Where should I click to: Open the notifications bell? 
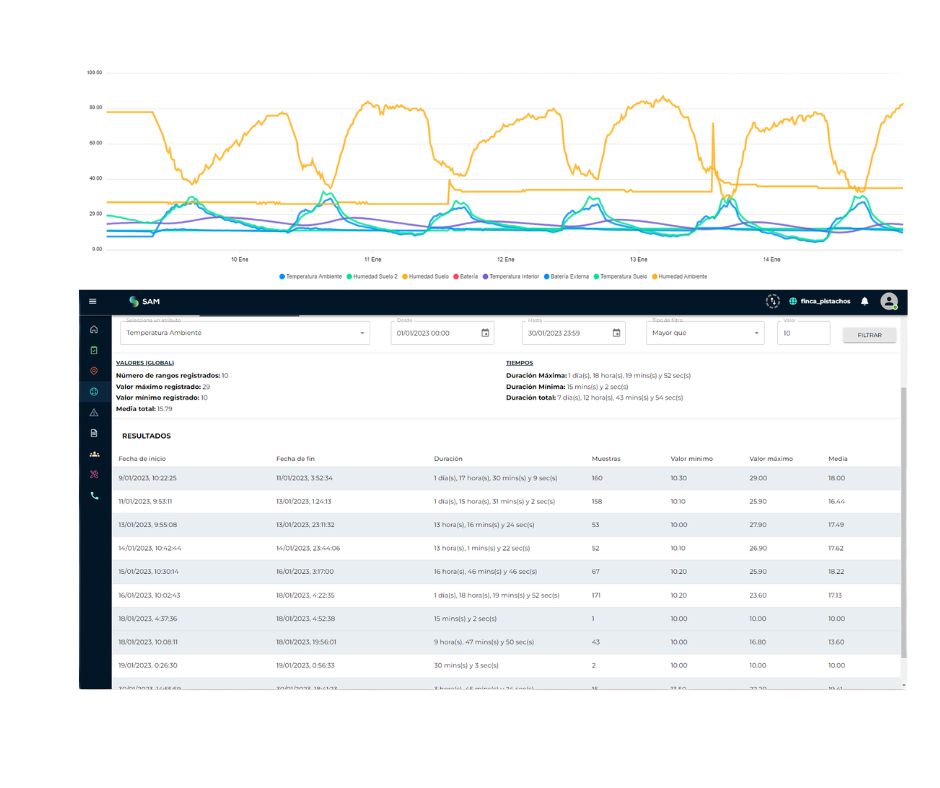click(x=865, y=301)
